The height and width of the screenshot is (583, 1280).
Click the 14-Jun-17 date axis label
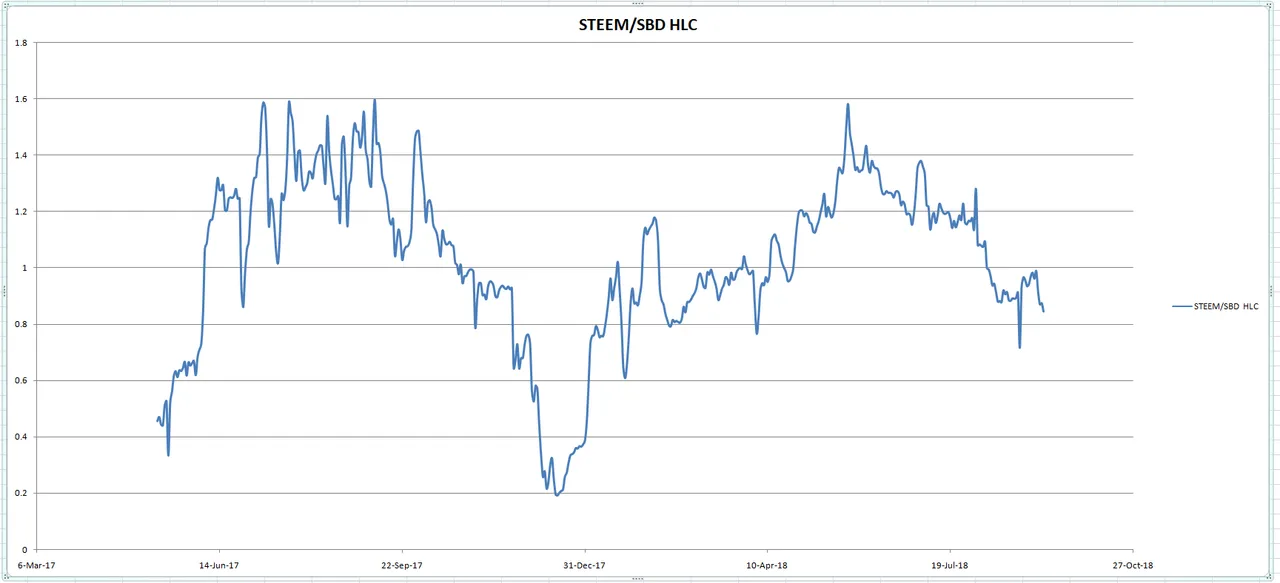pyautogui.click(x=219, y=565)
